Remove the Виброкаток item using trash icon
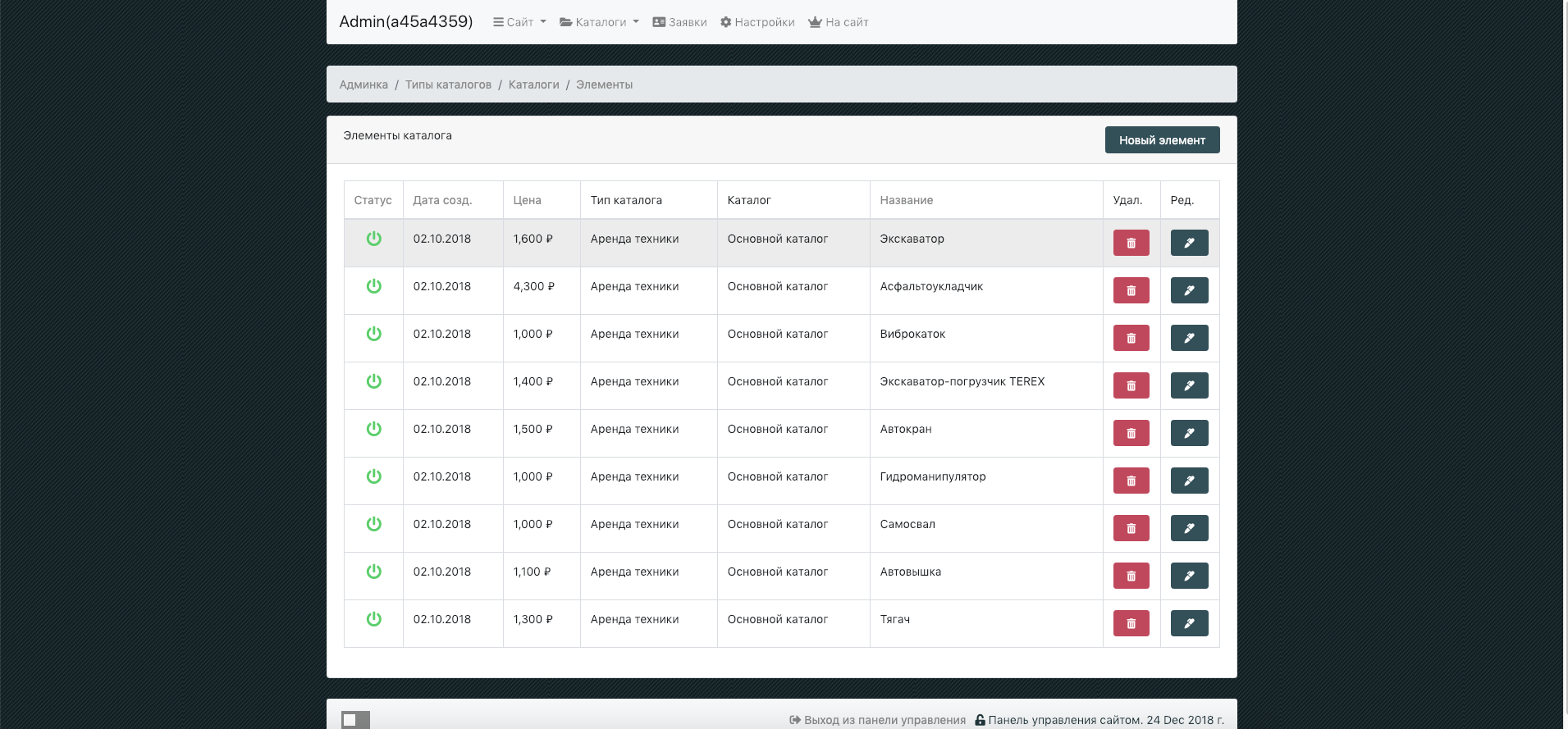1568x729 pixels. [x=1131, y=338]
